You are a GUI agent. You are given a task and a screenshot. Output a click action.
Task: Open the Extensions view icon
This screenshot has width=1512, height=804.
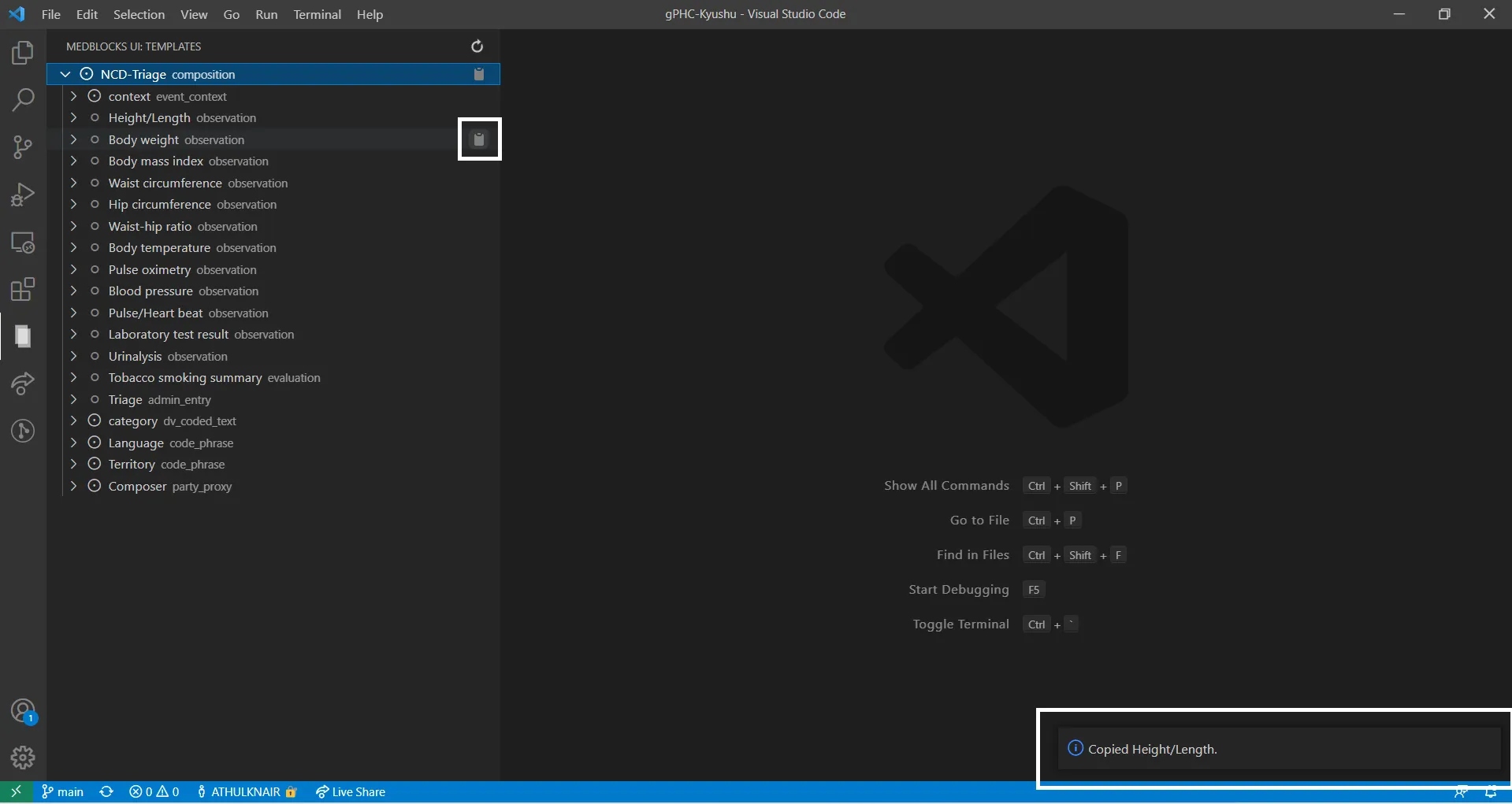pyautogui.click(x=23, y=289)
